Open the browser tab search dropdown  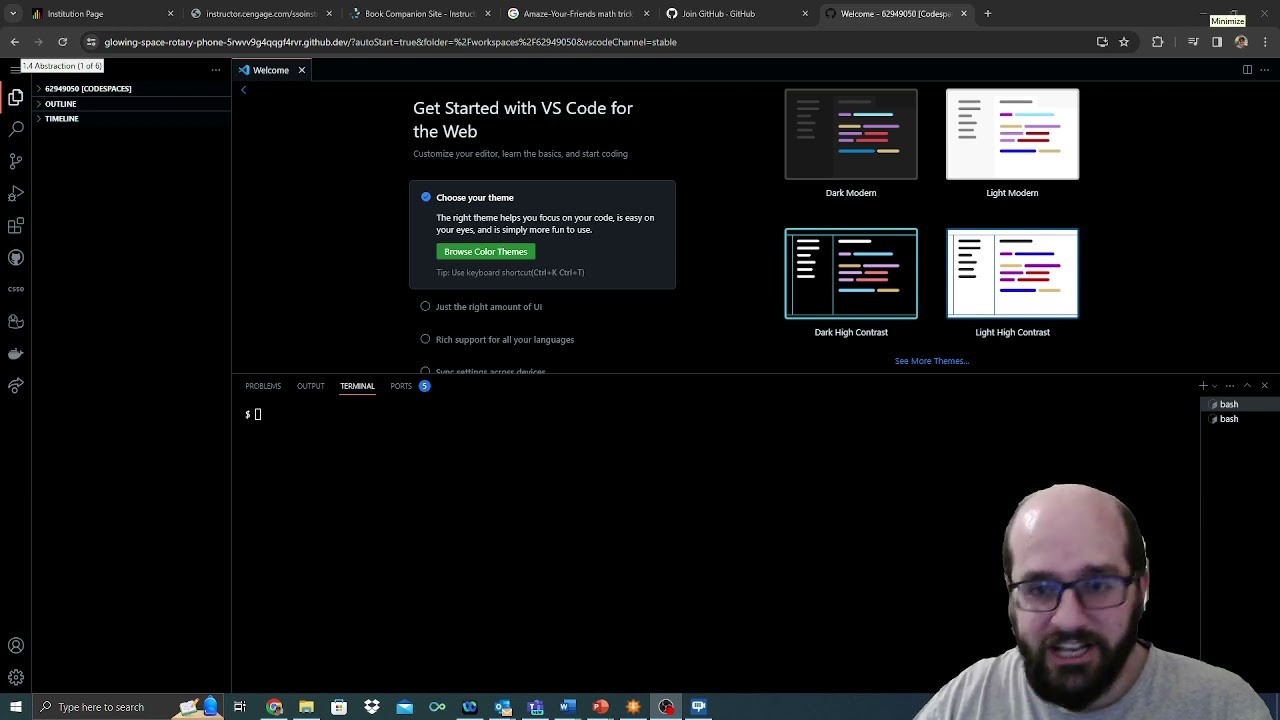(13, 14)
